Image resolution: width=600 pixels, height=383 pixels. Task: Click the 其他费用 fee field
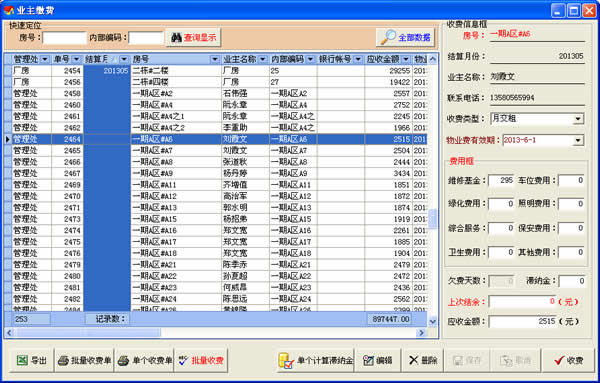point(572,253)
